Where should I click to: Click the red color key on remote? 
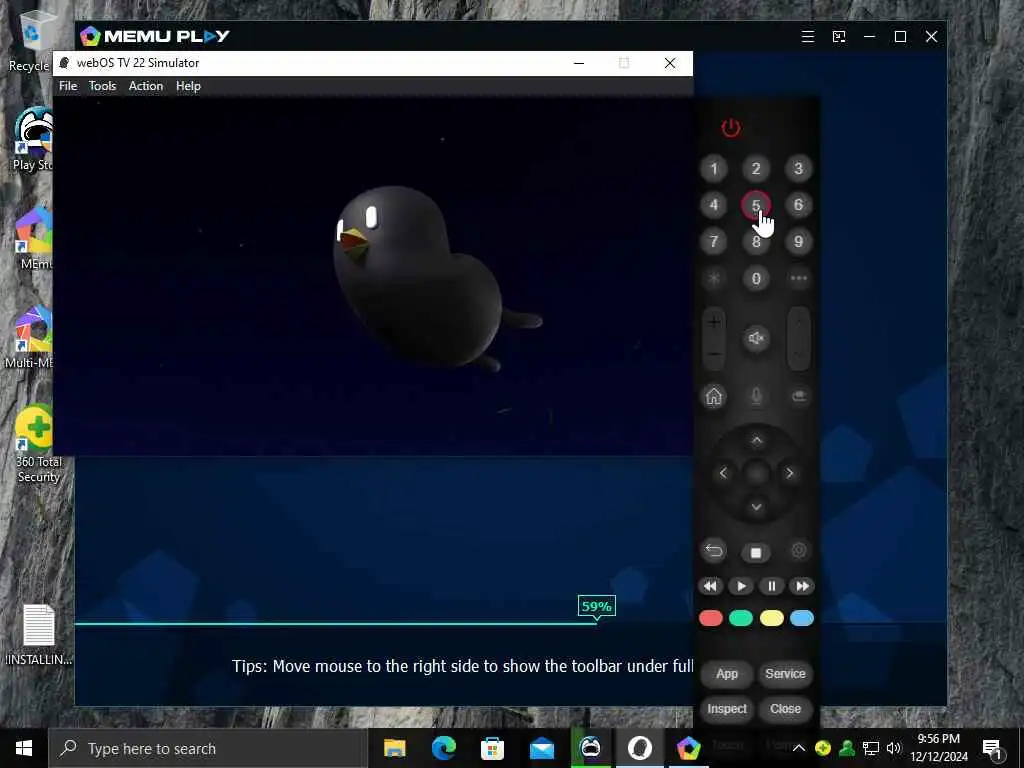(711, 618)
